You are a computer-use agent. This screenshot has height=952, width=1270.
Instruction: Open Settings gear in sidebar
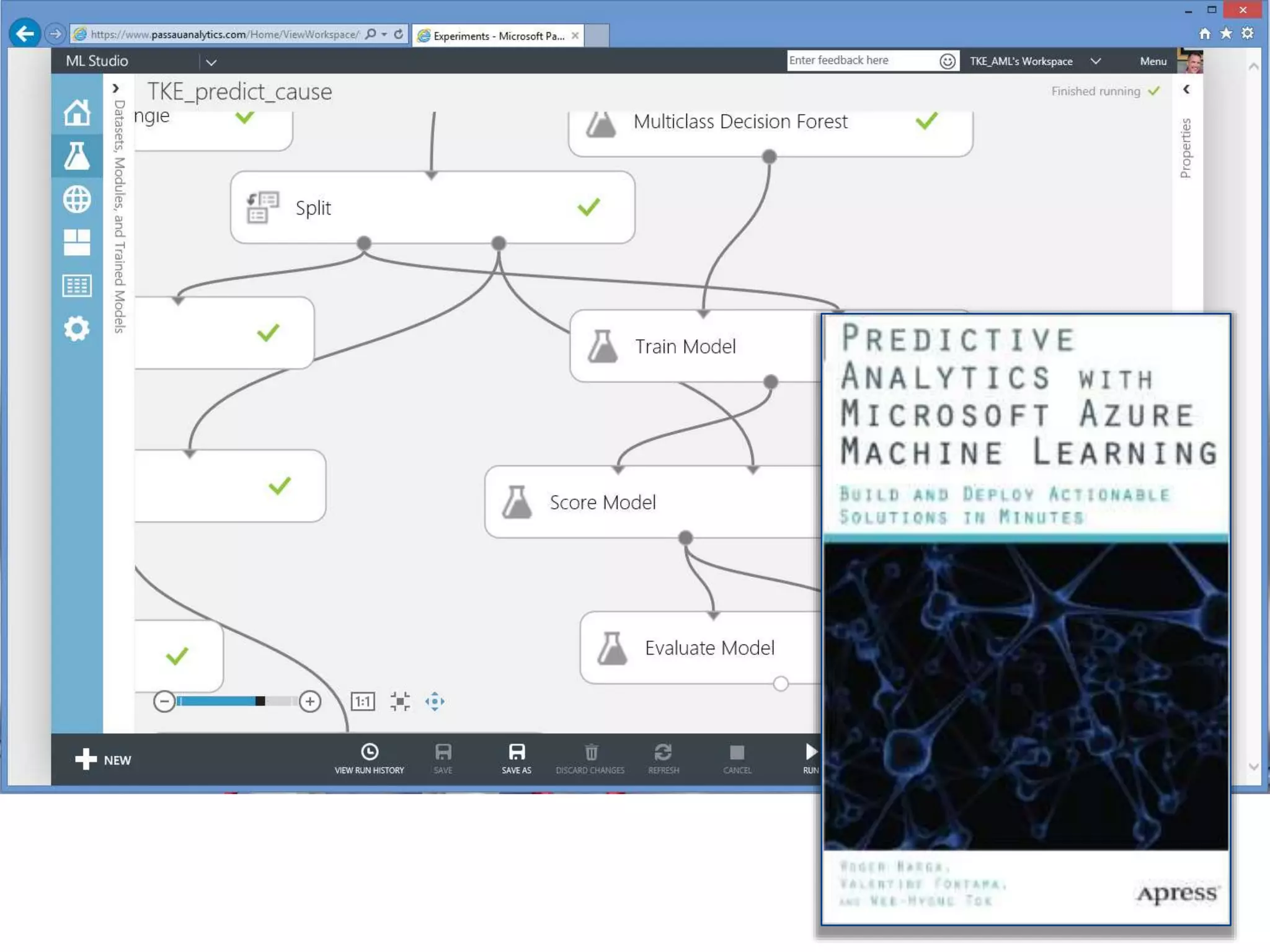[x=77, y=328]
